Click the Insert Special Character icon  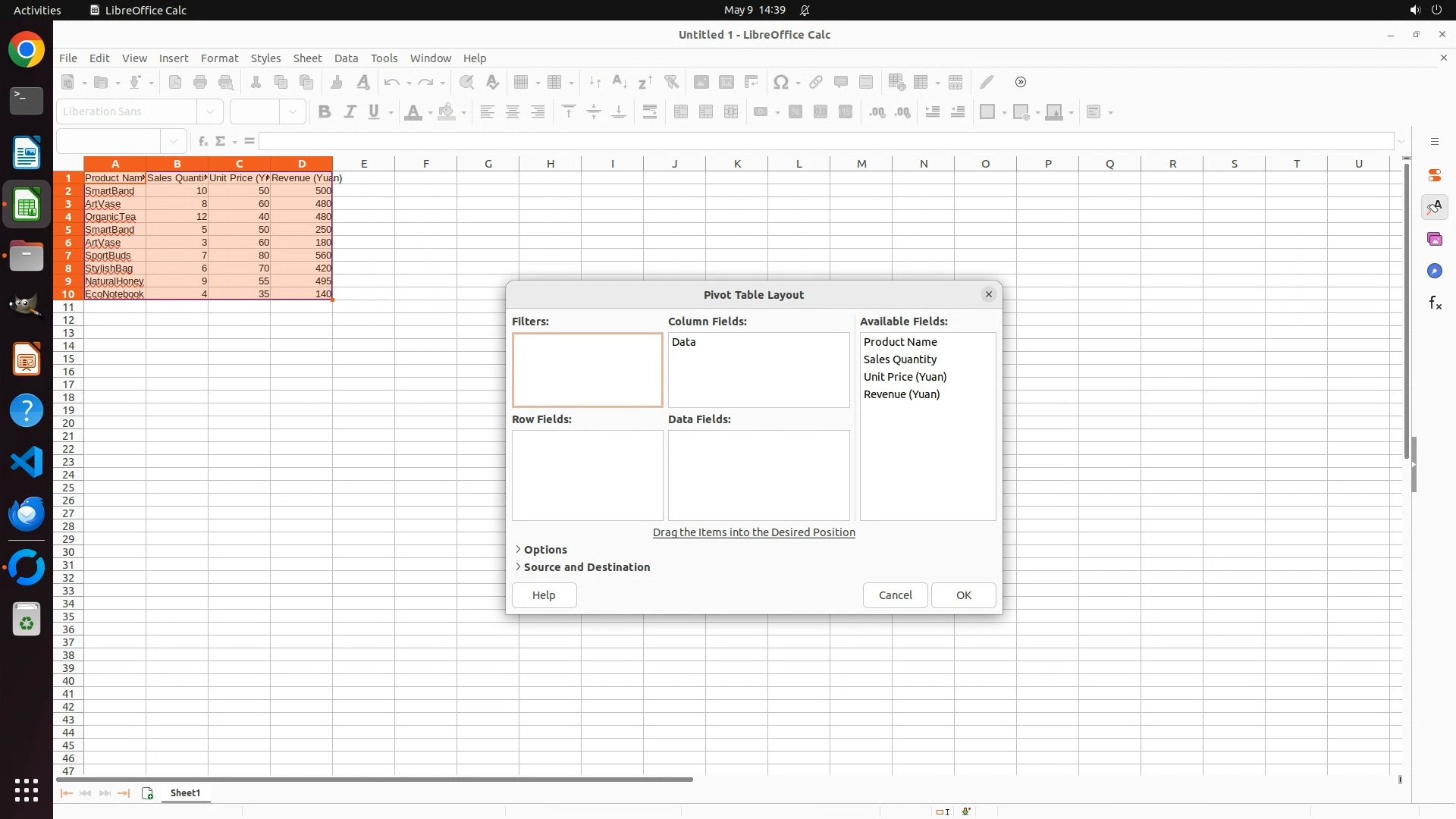coord(780,82)
